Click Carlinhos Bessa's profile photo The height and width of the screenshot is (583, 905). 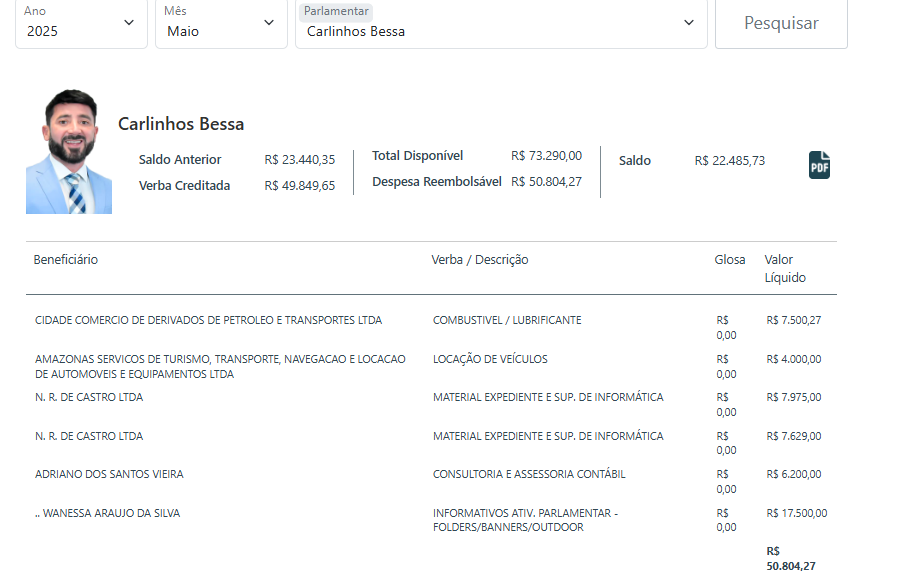tap(69, 152)
